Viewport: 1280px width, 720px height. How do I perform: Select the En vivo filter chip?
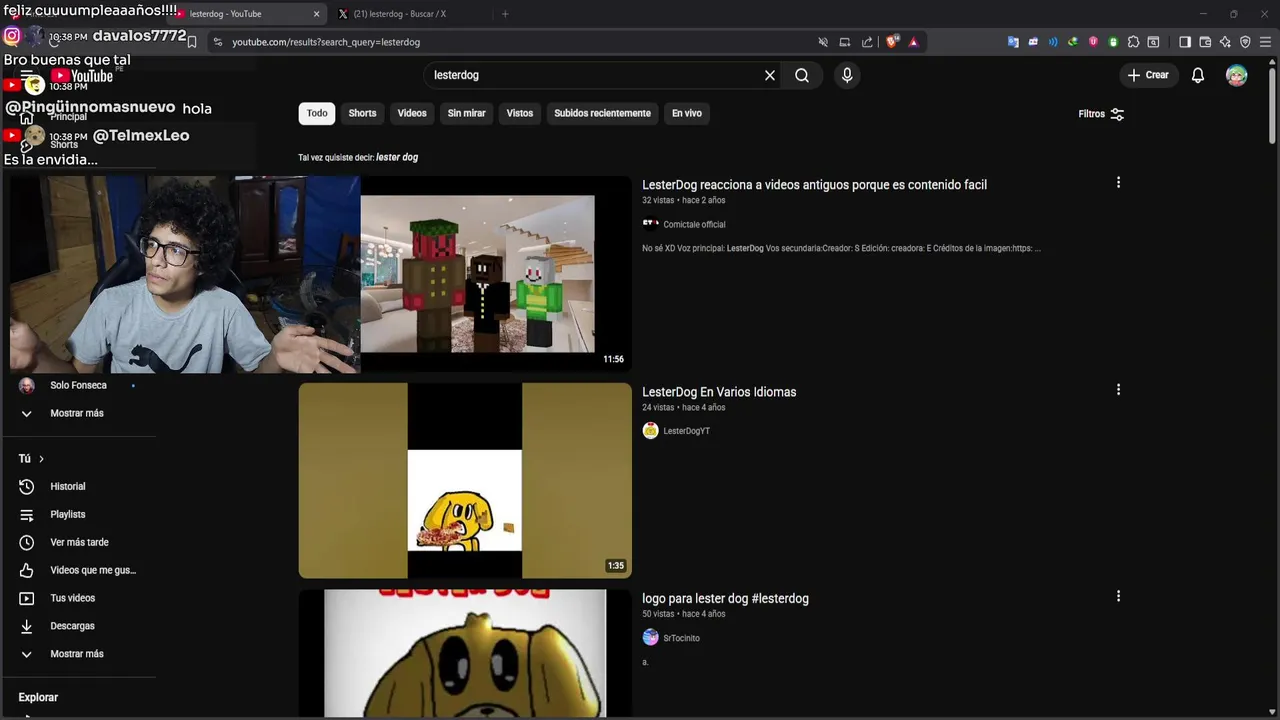[686, 113]
